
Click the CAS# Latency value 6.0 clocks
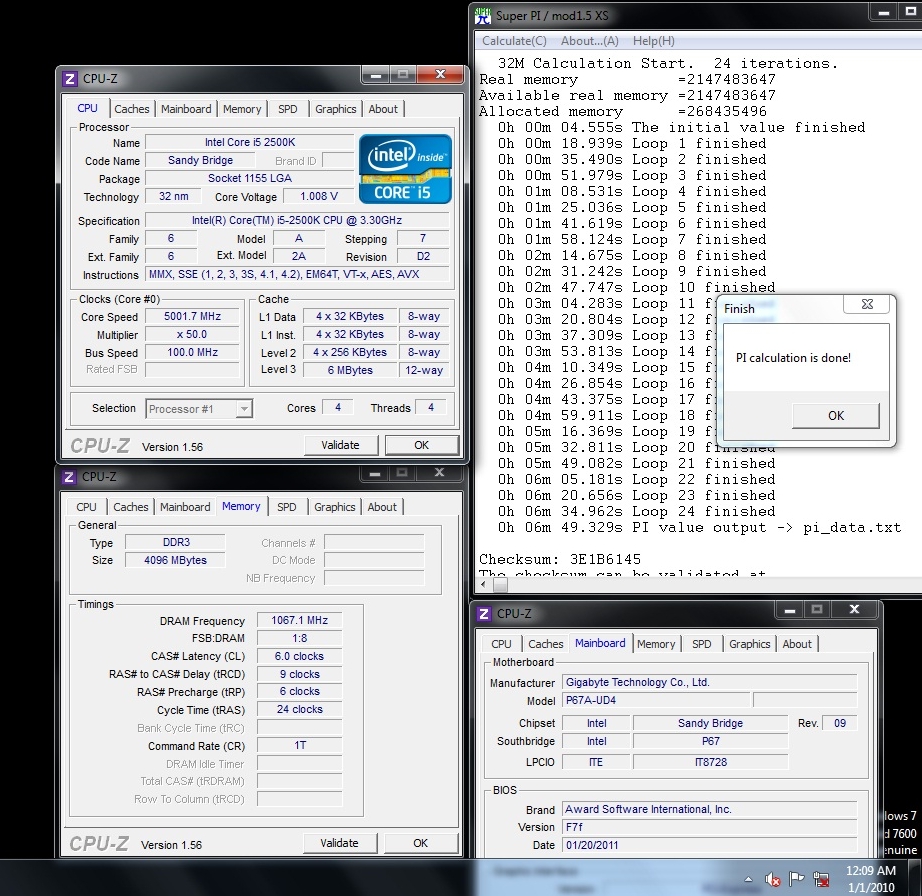click(x=299, y=656)
